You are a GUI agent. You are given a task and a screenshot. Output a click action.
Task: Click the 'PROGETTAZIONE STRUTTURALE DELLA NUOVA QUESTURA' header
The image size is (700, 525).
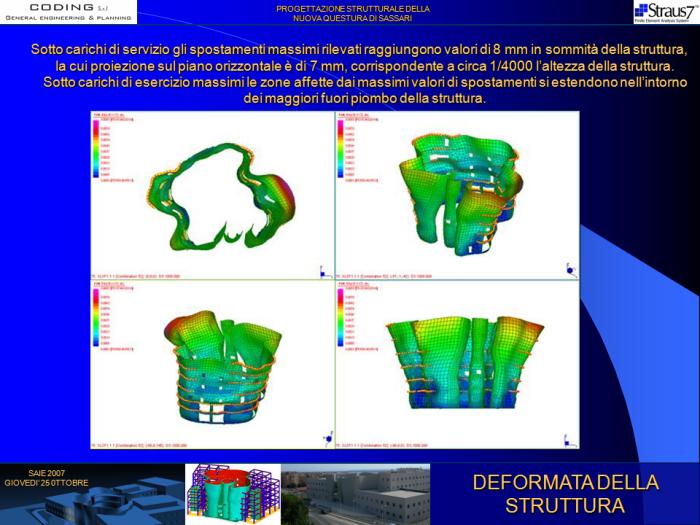[354, 13]
